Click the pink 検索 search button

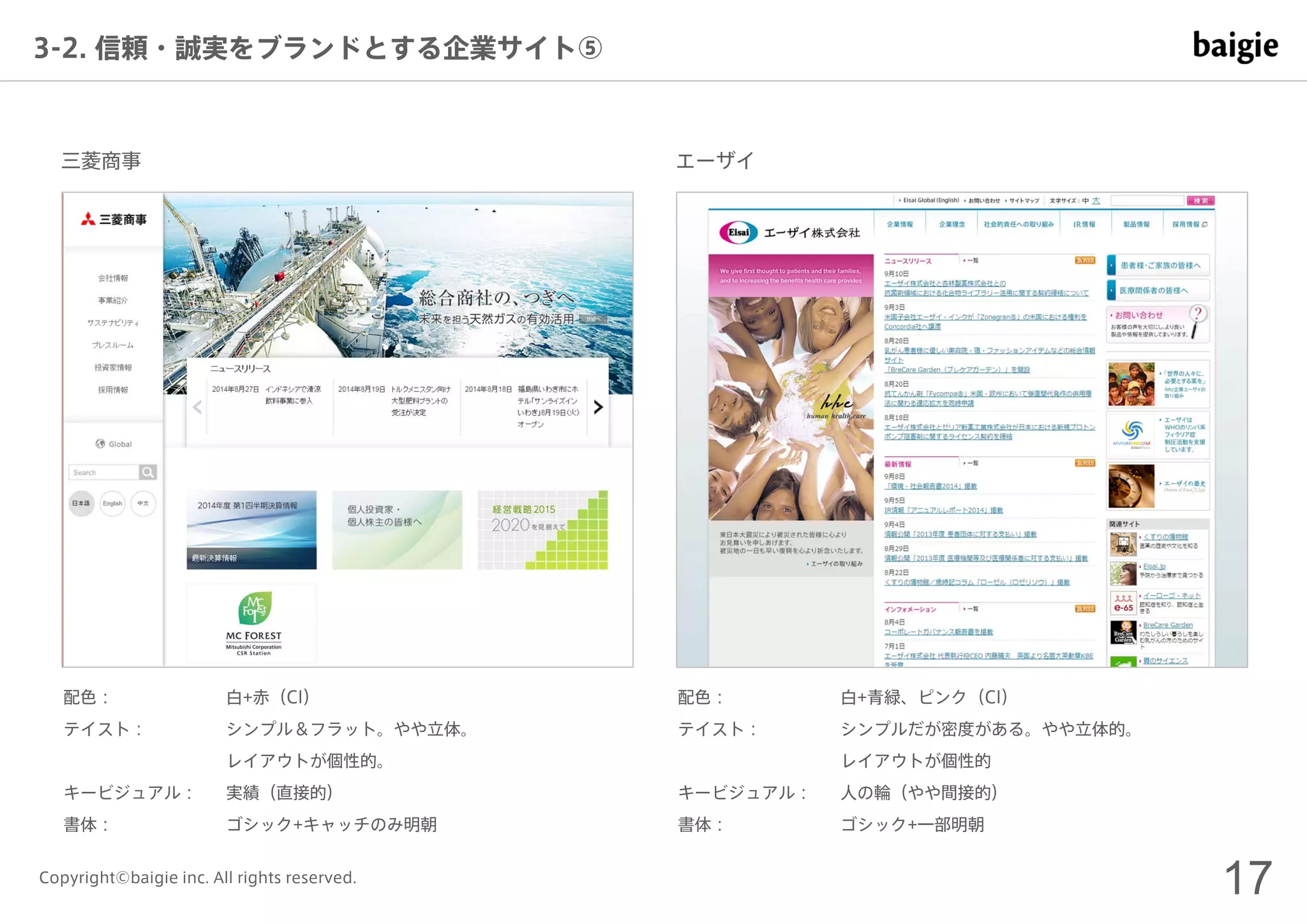pos(1200,200)
